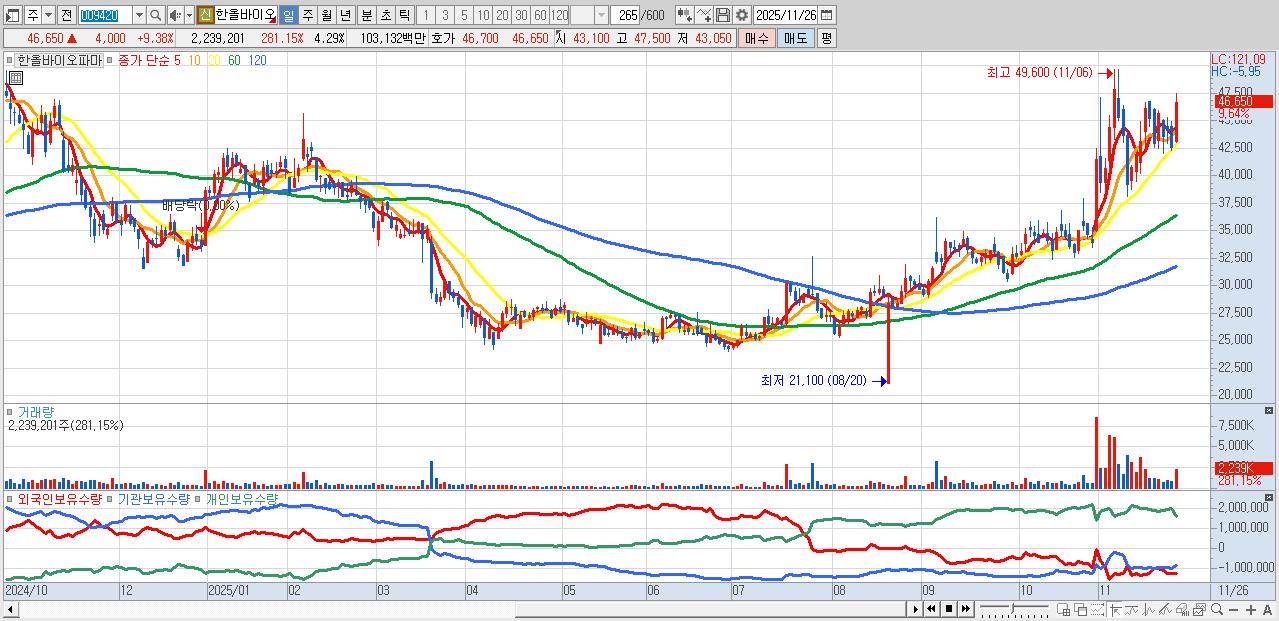This screenshot has height=621, width=1279.
Task: Click the fast-forward button in replay controls
Action: click(x=965, y=609)
